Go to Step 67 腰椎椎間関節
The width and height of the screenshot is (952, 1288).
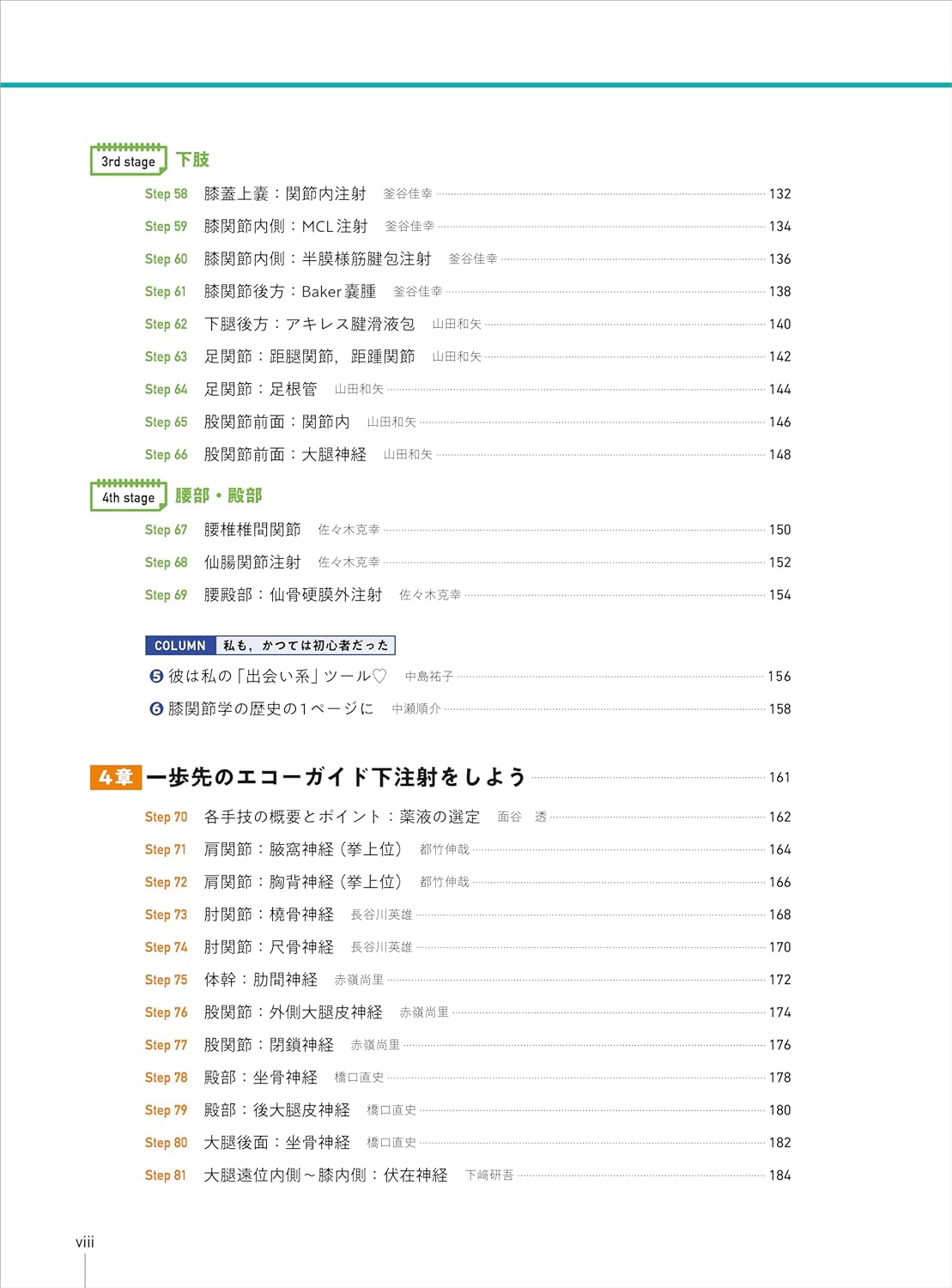[252, 530]
